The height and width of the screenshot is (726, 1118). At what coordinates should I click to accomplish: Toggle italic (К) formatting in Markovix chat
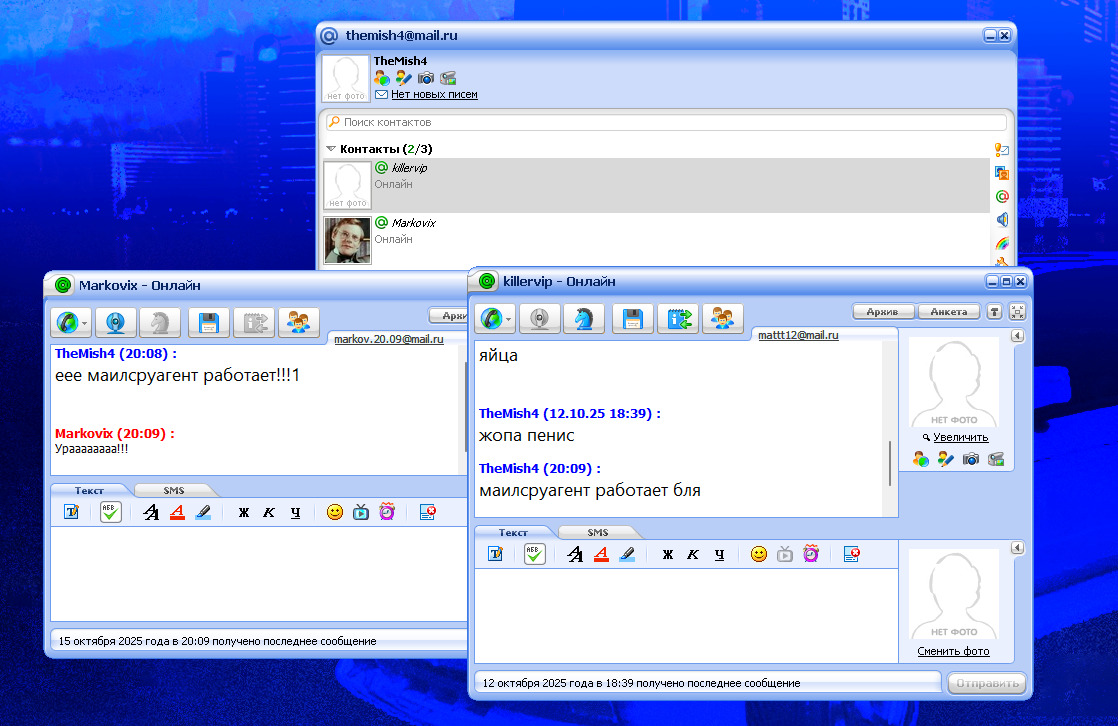[269, 512]
